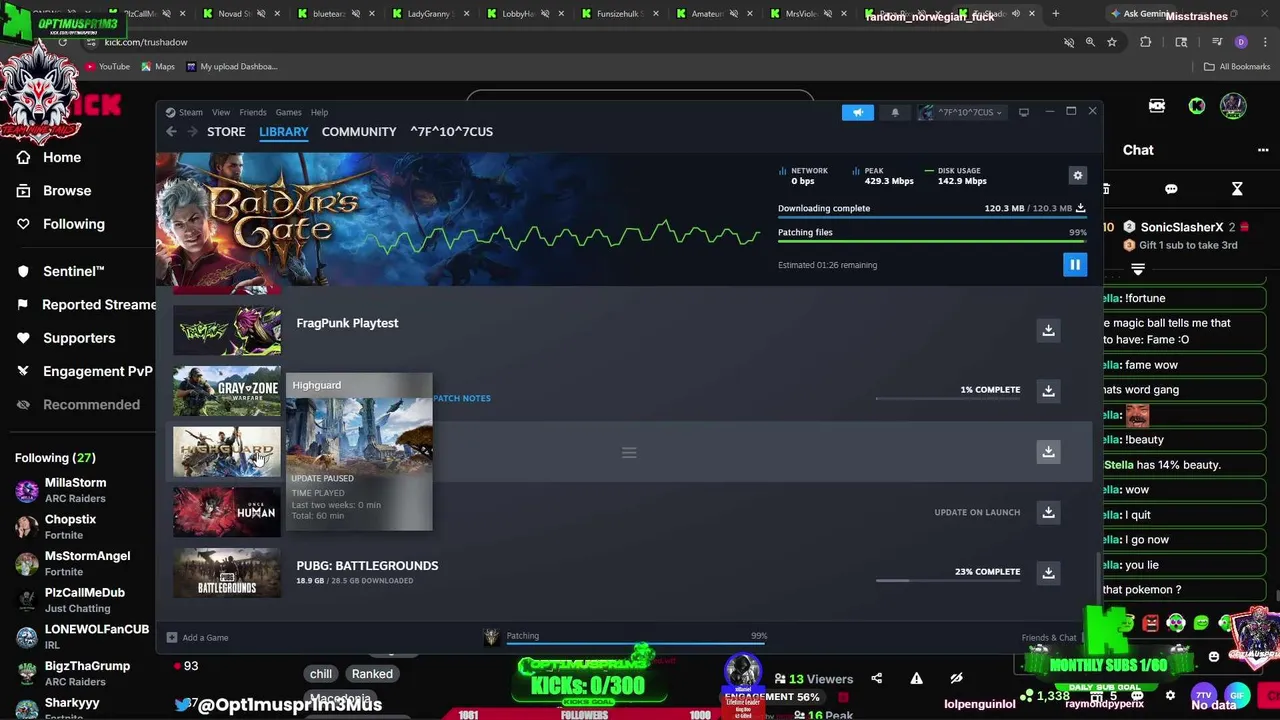Open Chrome zoom magnifier icon

1090,42
